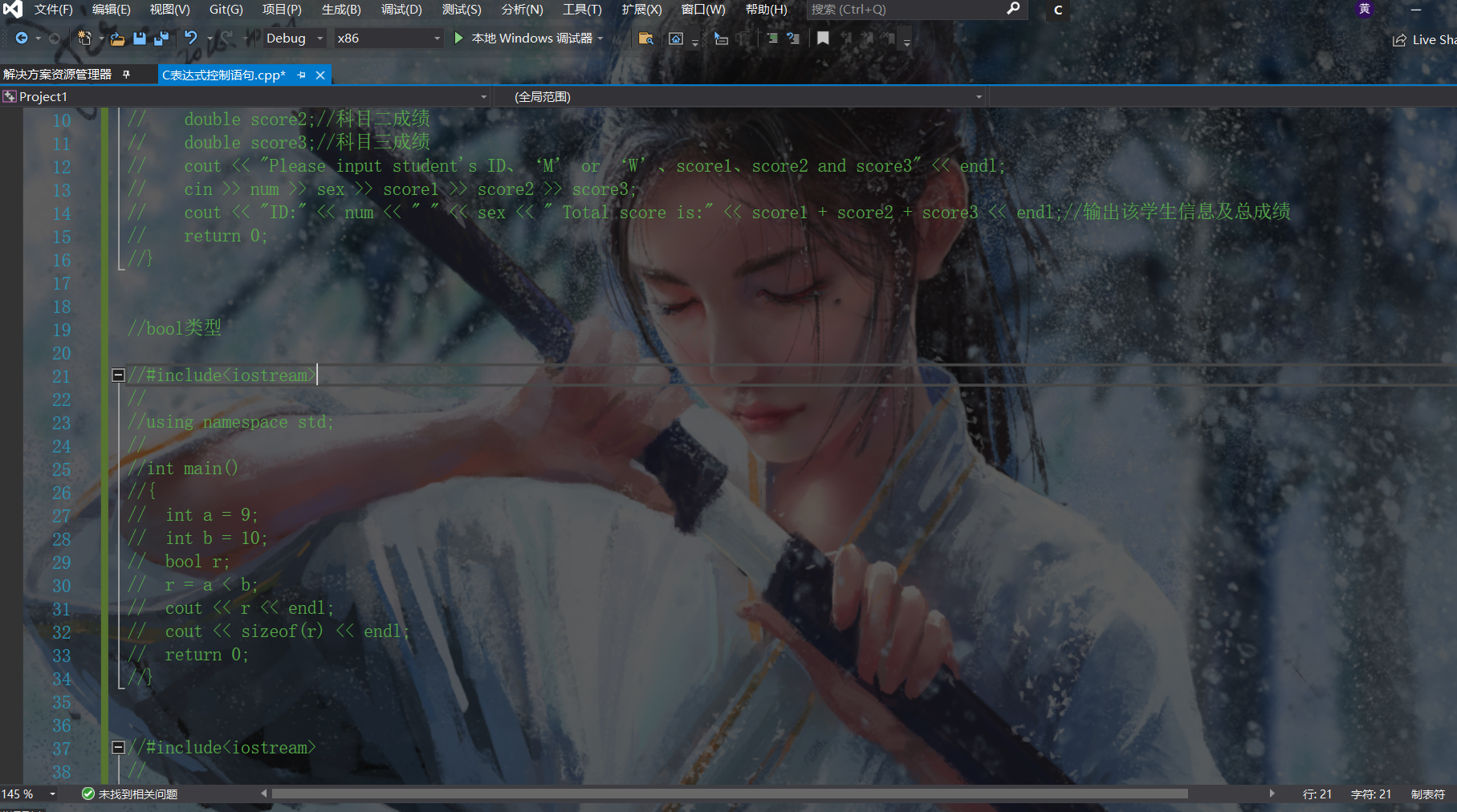Click the search magnifier icon

point(1013,9)
